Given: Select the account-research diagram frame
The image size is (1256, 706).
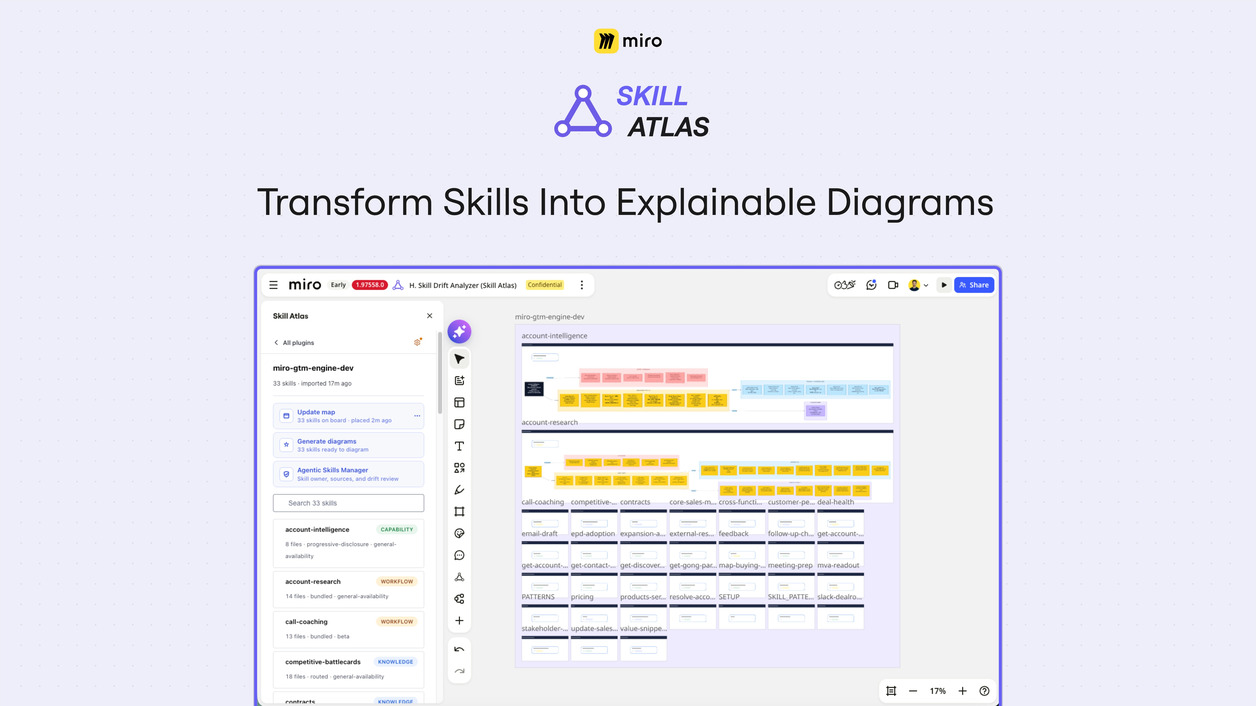Looking at the screenshot, I should [707, 465].
